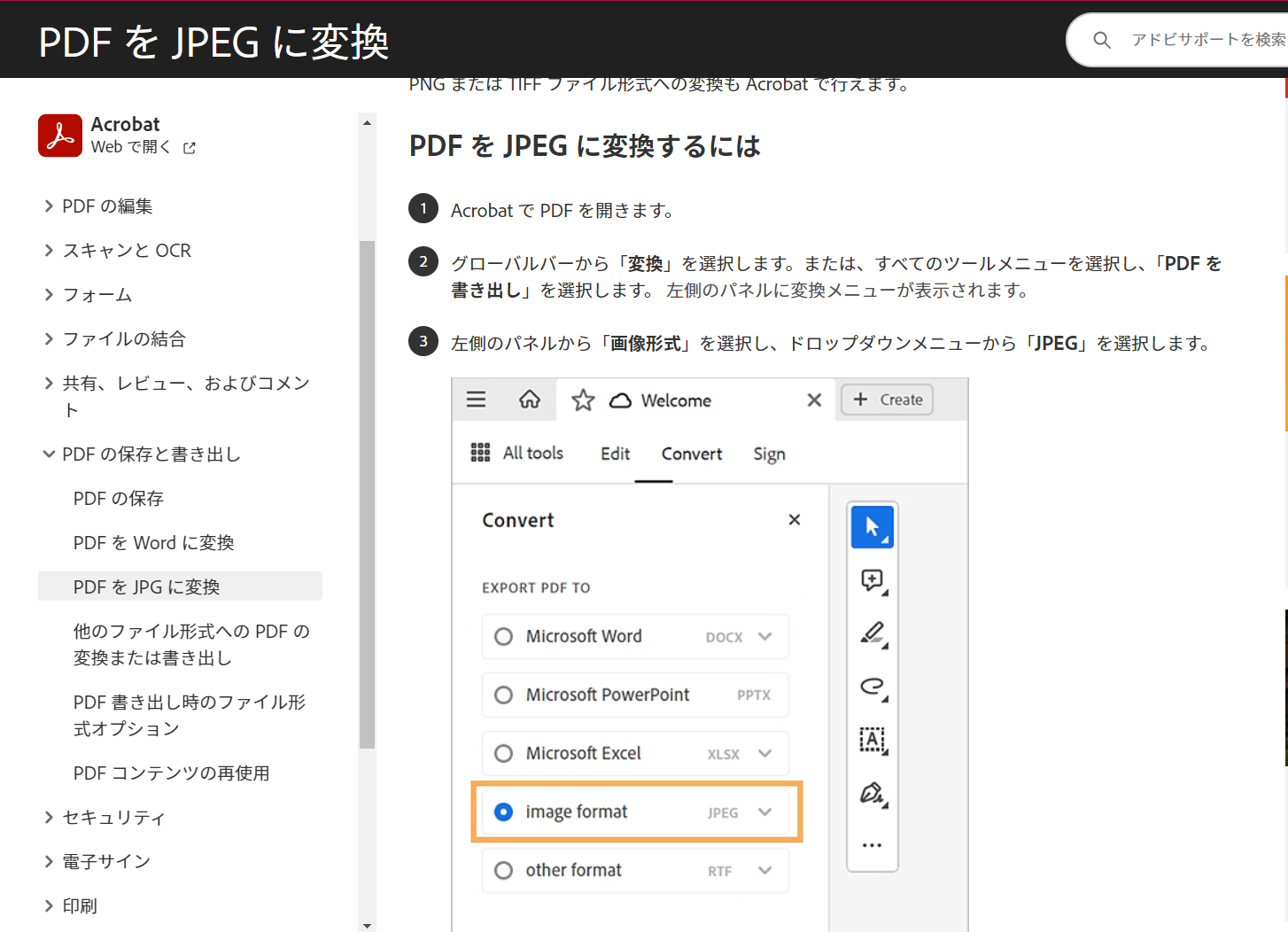Select the sign fountain pen tool

tap(873, 793)
